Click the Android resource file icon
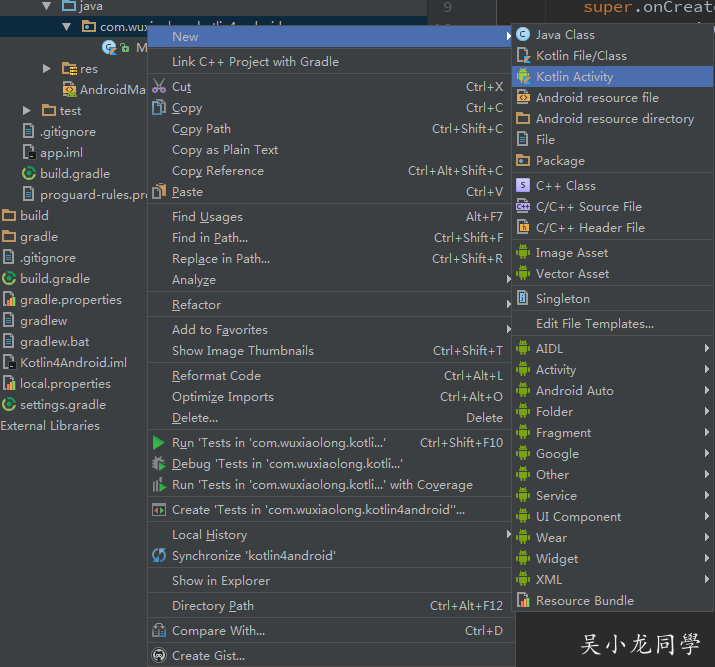The width and height of the screenshot is (715, 667). tap(523, 97)
